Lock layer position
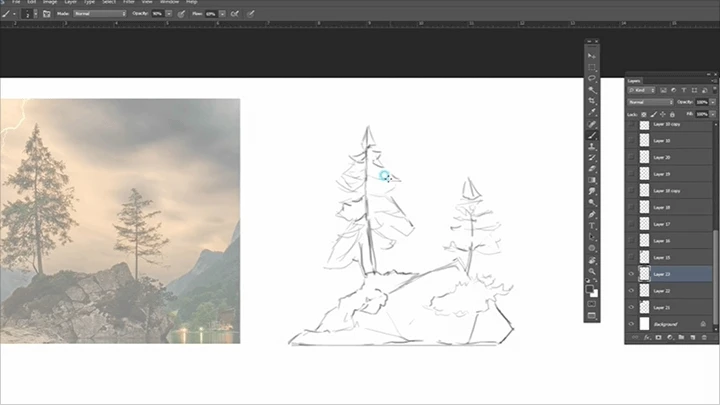This screenshot has height=405, width=720. [663, 114]
